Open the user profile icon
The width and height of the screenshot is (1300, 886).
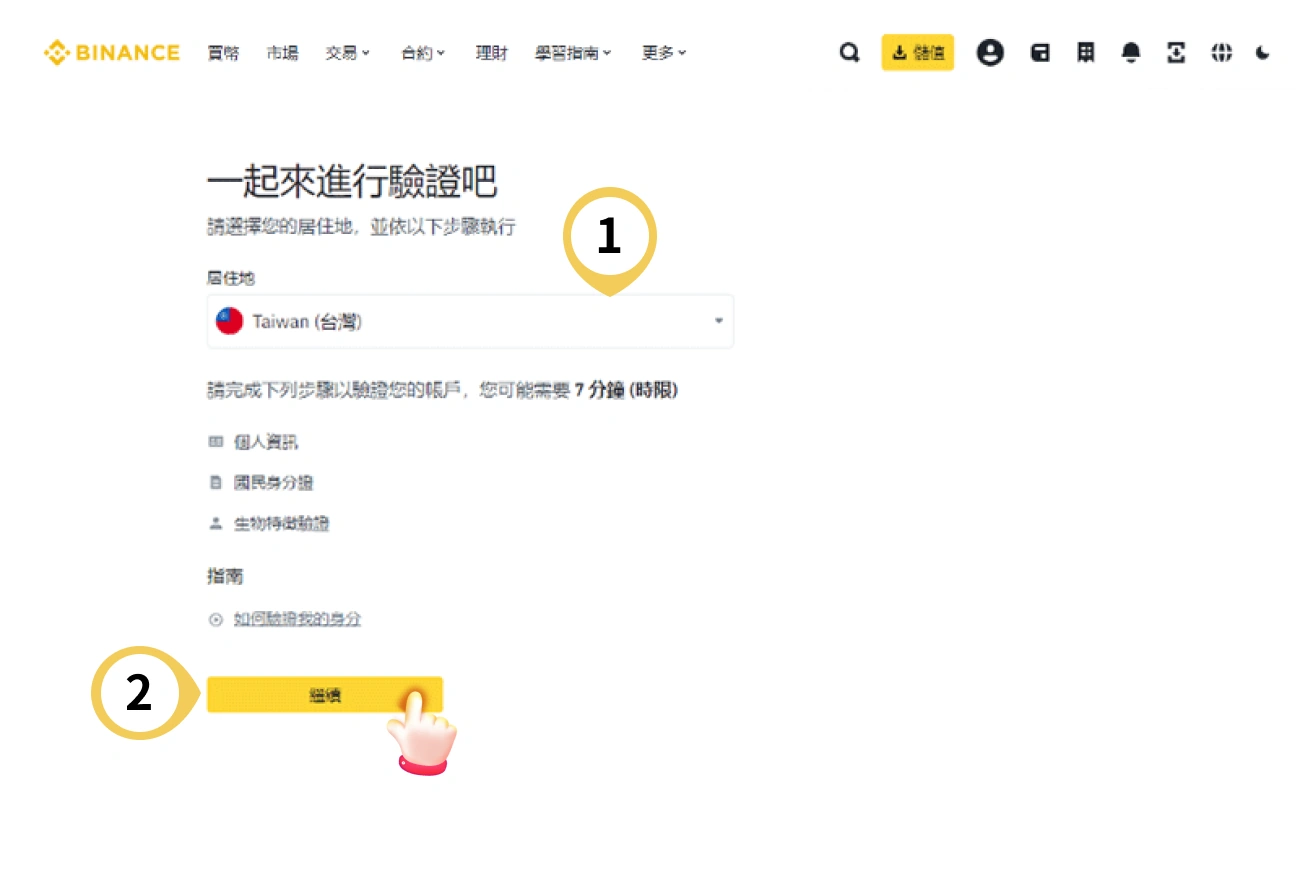[990, 52]
